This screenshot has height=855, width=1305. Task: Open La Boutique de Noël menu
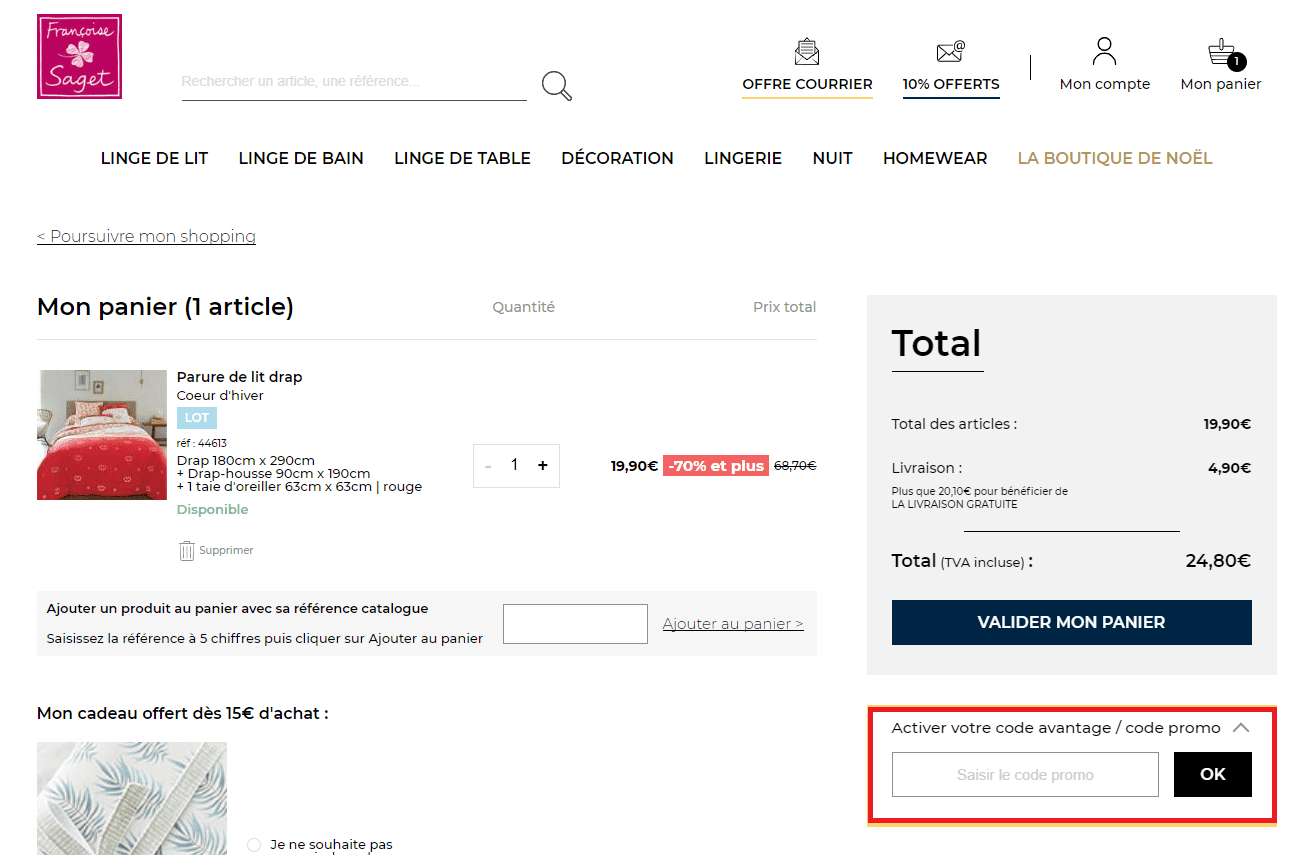[x=1114, y=158]
